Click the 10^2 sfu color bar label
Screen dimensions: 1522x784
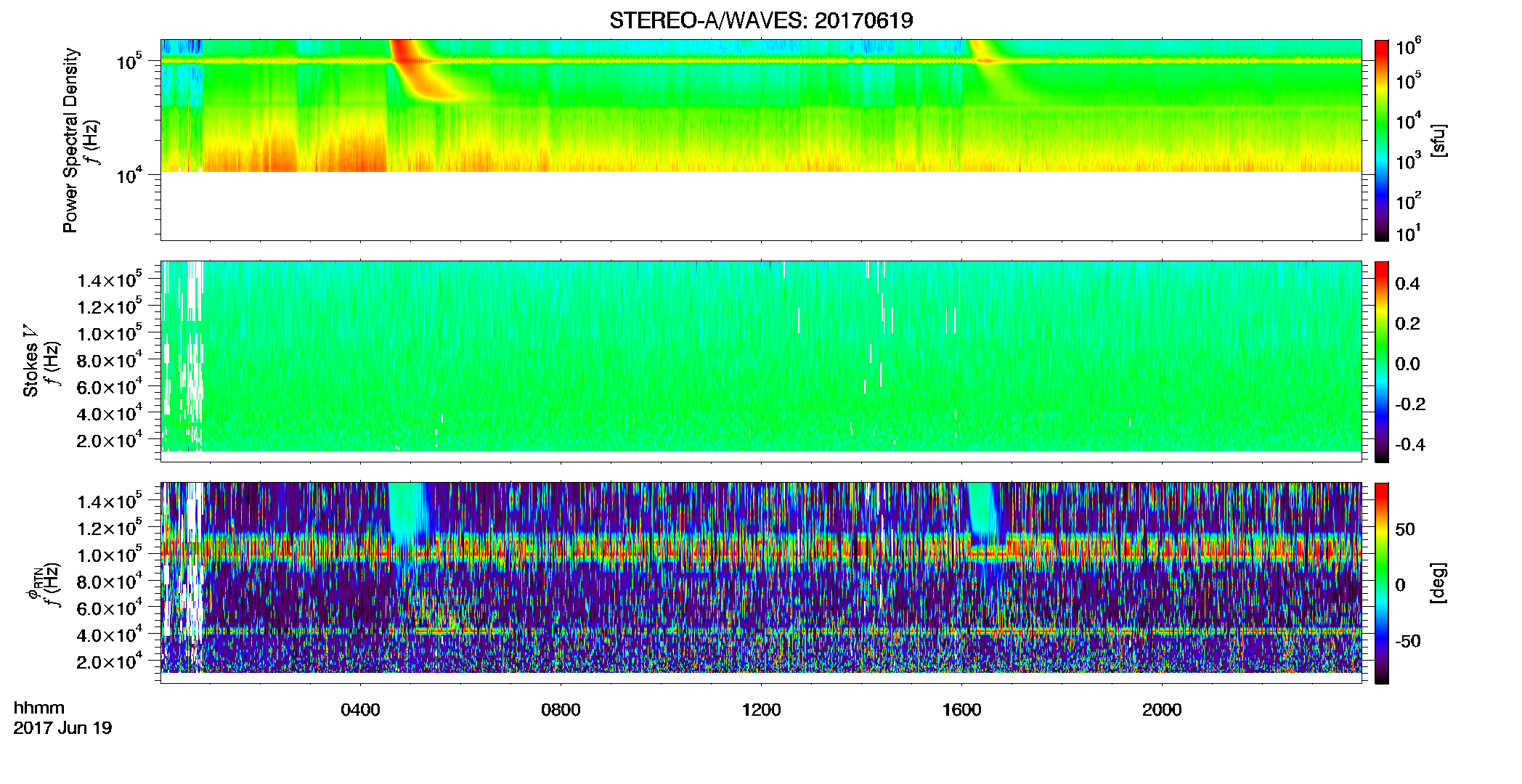pyautogui.click(x=1409, y=200)
